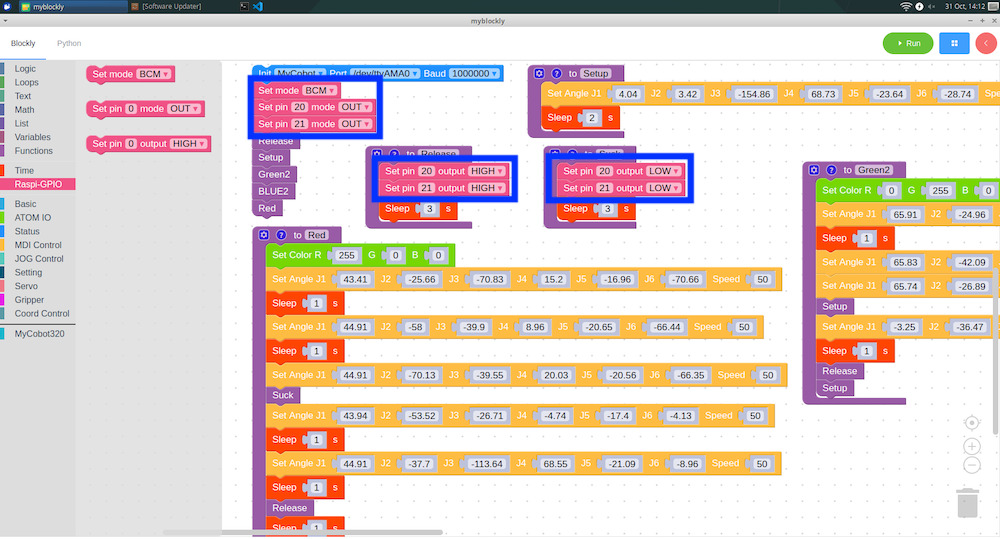The height and width of the screenshot is (539, 1000).
Task: Select the Raspi-GPIO category
Action: [38, 184]
